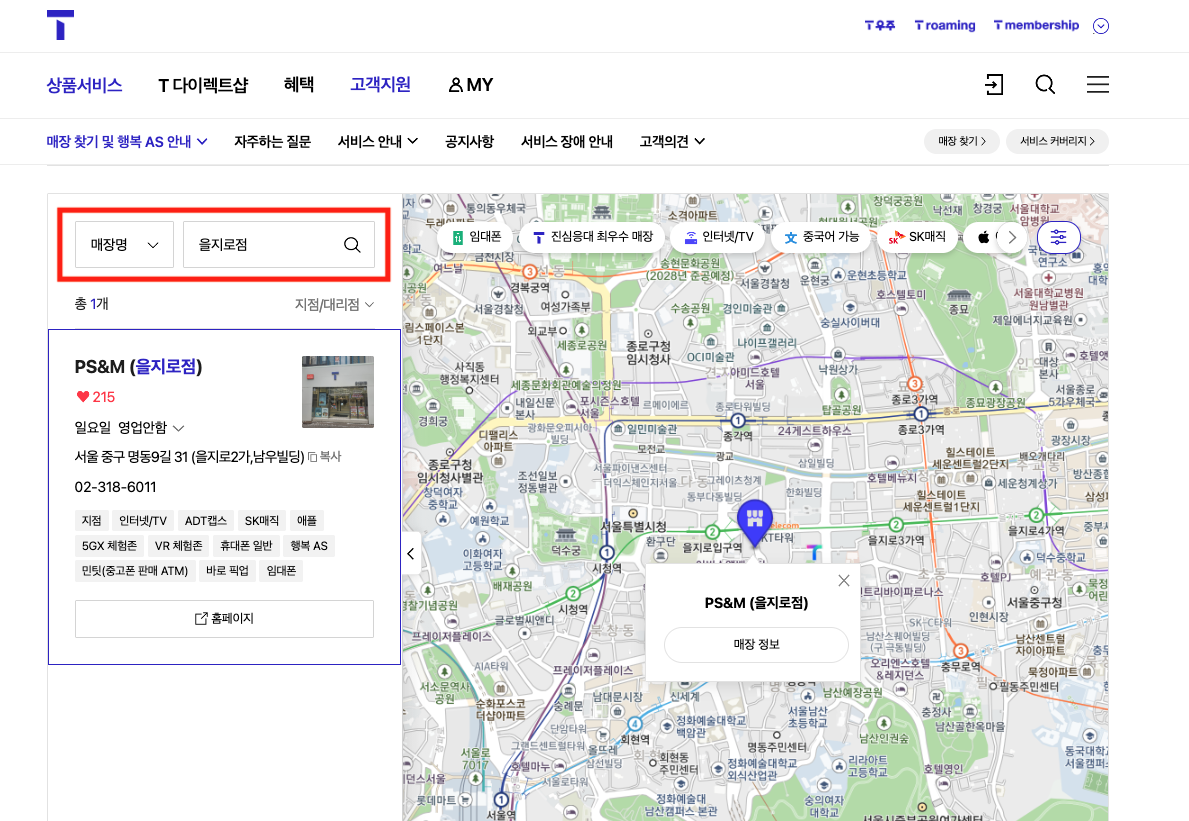Open the 자주하는 질문 tab
Image resolution: width=1189 pixels, height=821 pixels.
click(x=272, y=141)
